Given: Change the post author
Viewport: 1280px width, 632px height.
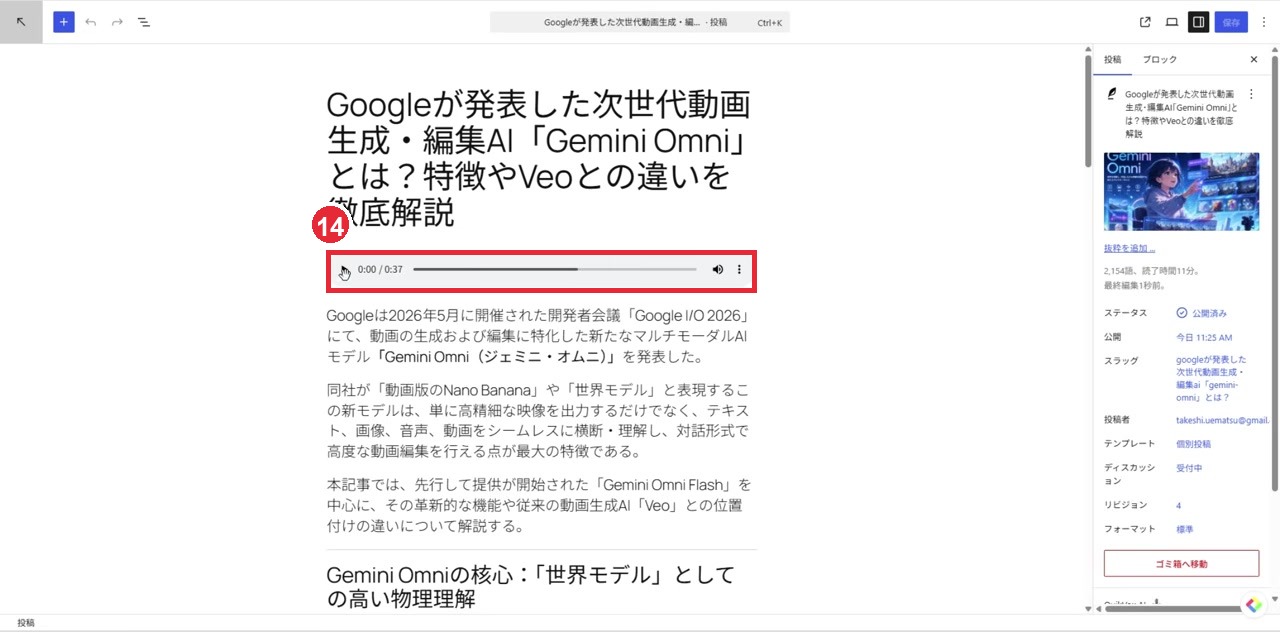Looking at the screenshot, I should (x=1222, y=420).
